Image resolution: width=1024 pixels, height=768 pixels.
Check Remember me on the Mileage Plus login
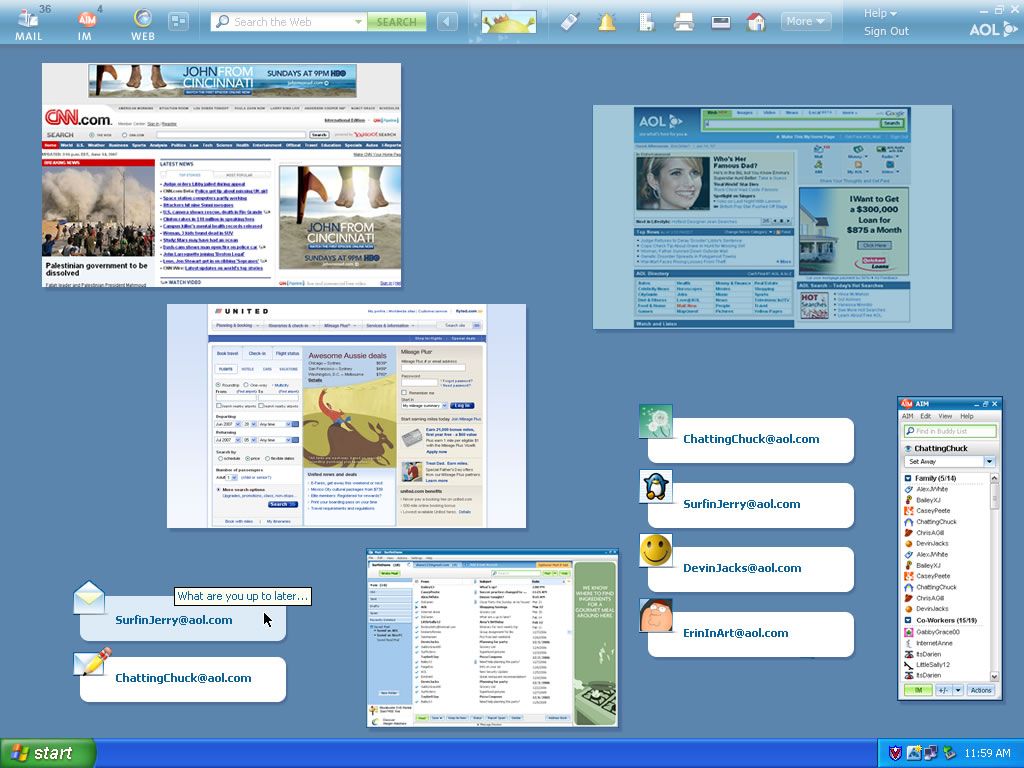[404, 392]
